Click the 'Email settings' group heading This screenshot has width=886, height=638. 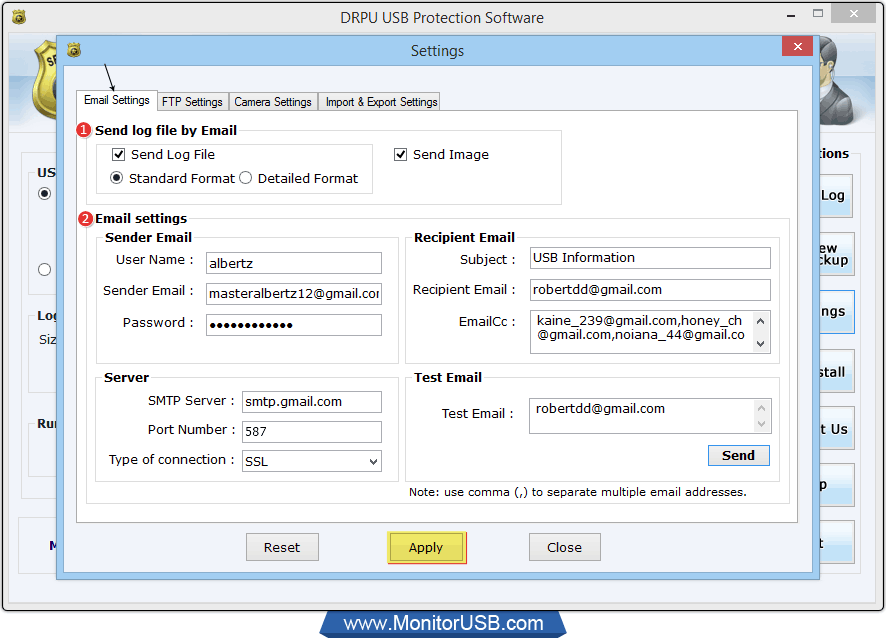coord(141,218)
